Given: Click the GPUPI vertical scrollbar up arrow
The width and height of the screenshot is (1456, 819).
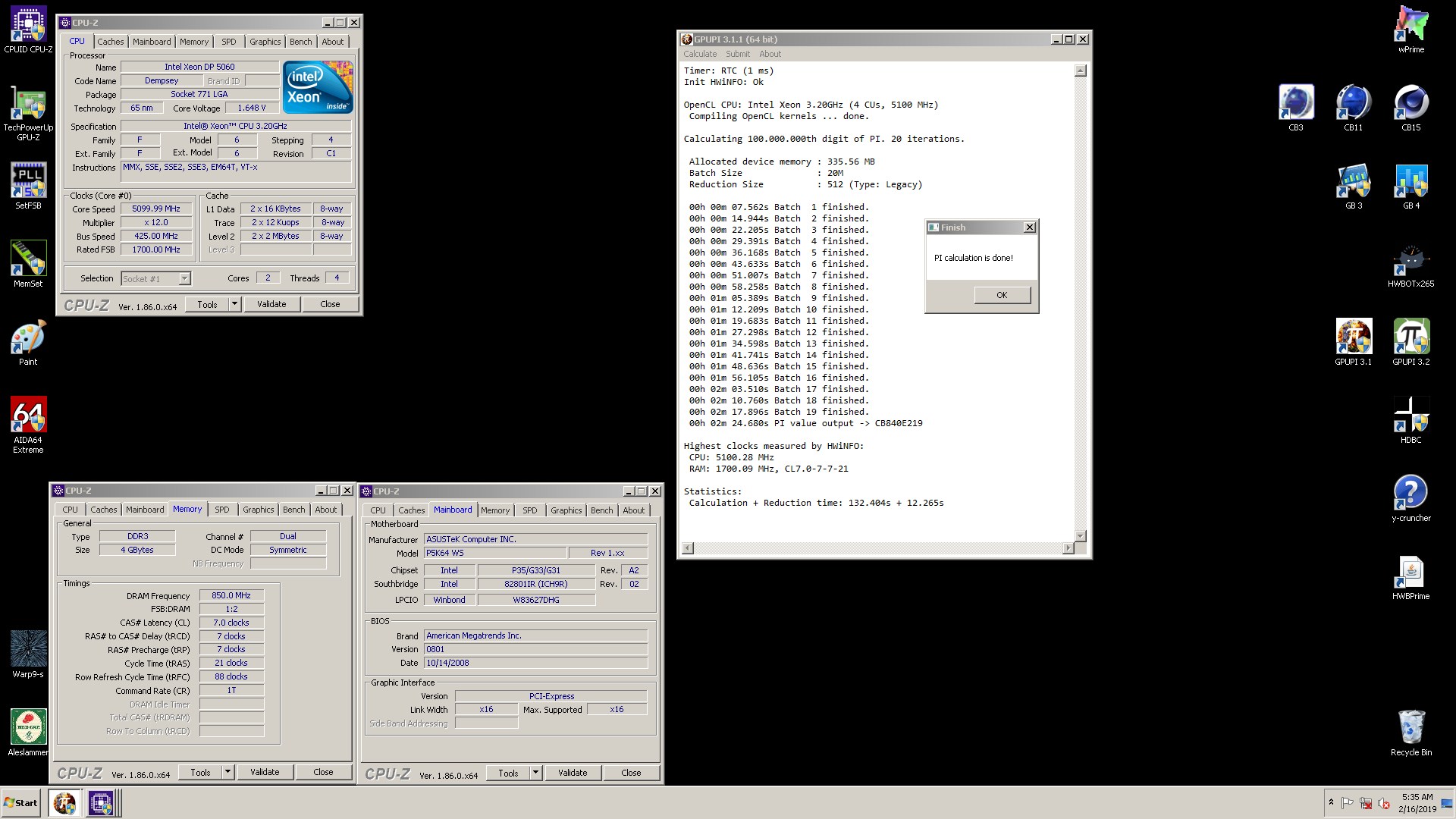Looking at the screenshot, I should (1081, 71).
